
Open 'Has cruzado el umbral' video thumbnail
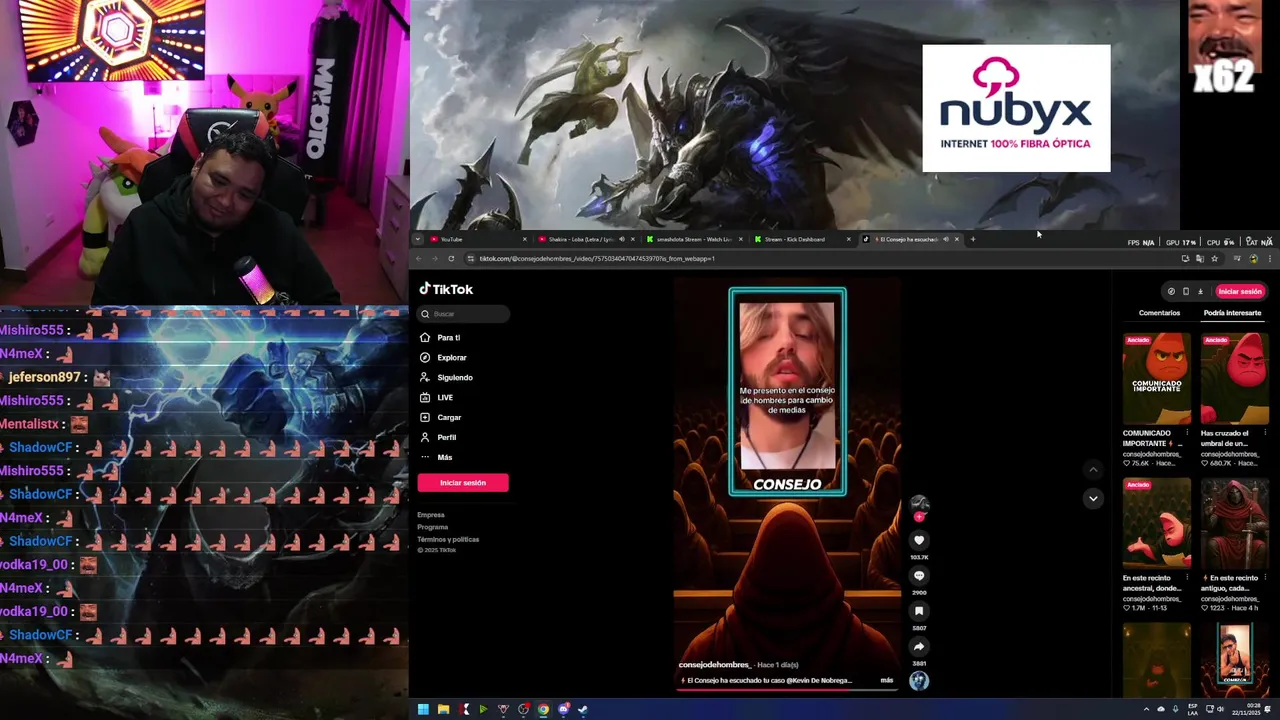coord(1234,379)
